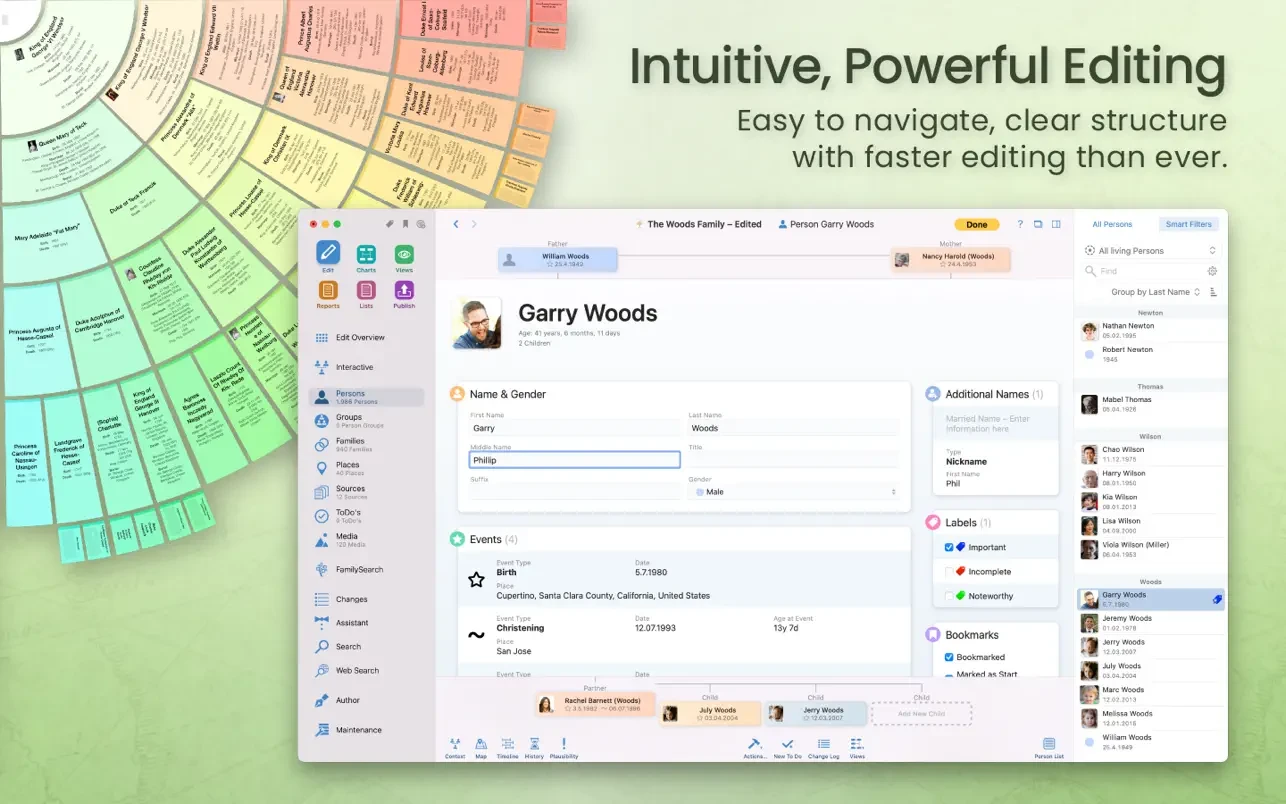Toggle the Bookmarked checkbox

click(x=949, y=657)
